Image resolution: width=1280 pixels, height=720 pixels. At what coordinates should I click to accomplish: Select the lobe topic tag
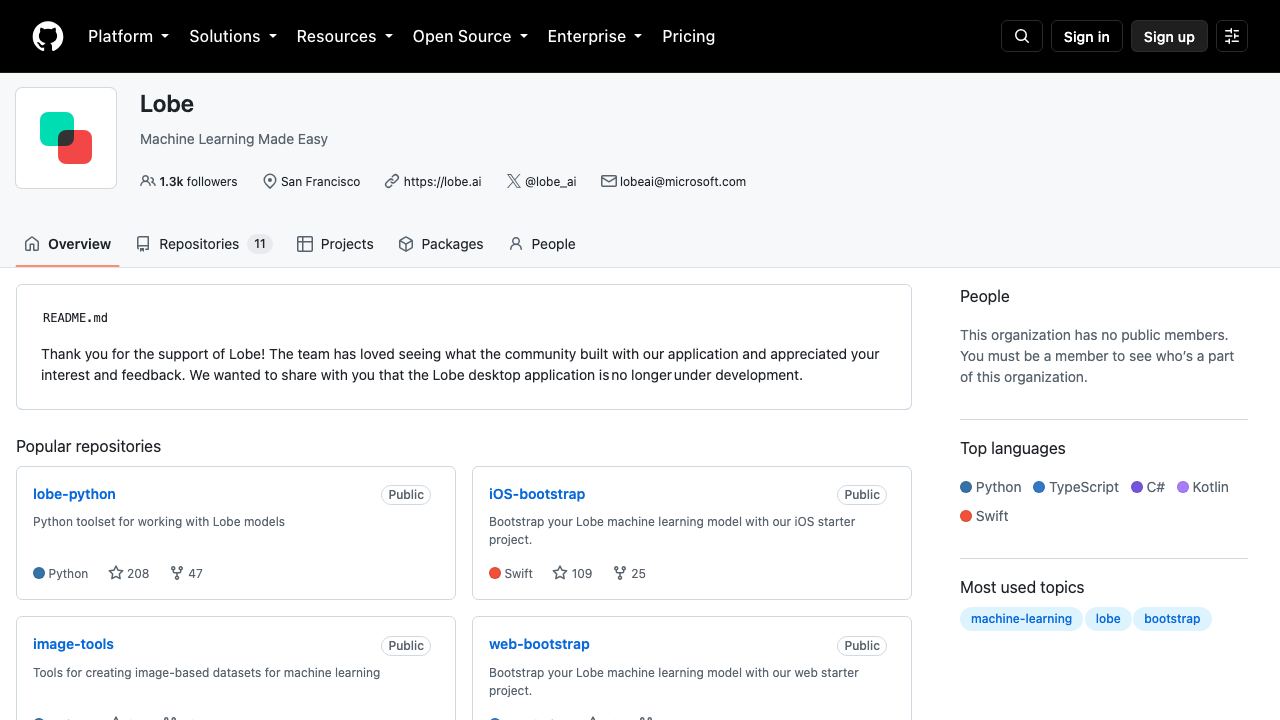click(1108, 619)
